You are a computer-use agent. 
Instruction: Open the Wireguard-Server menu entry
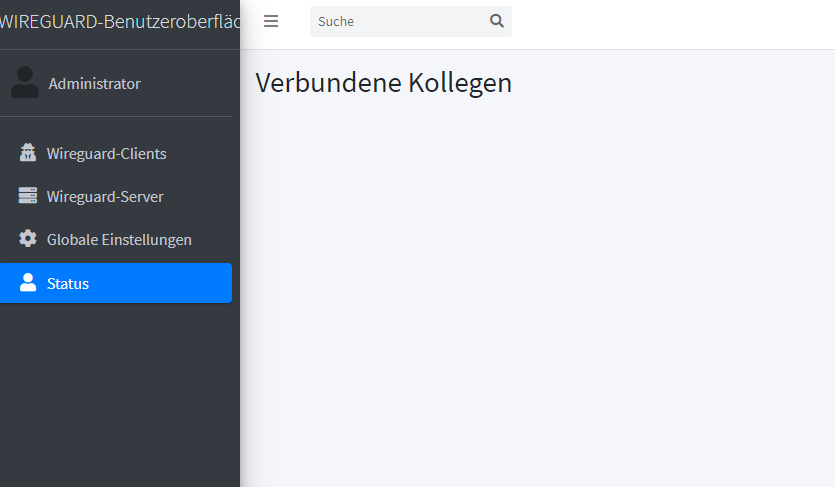coord(116,196)
